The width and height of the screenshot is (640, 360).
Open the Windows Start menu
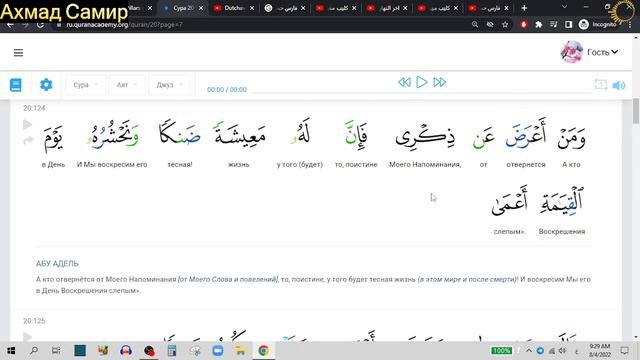[11, 351]
